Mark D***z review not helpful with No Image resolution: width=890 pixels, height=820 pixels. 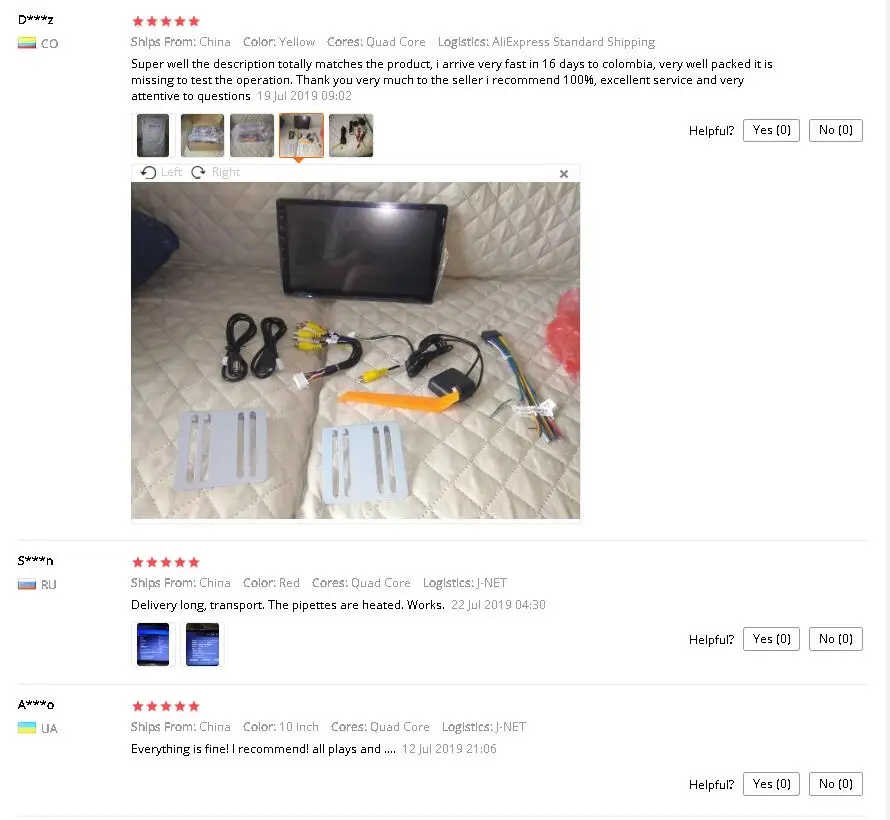point(836,131)
